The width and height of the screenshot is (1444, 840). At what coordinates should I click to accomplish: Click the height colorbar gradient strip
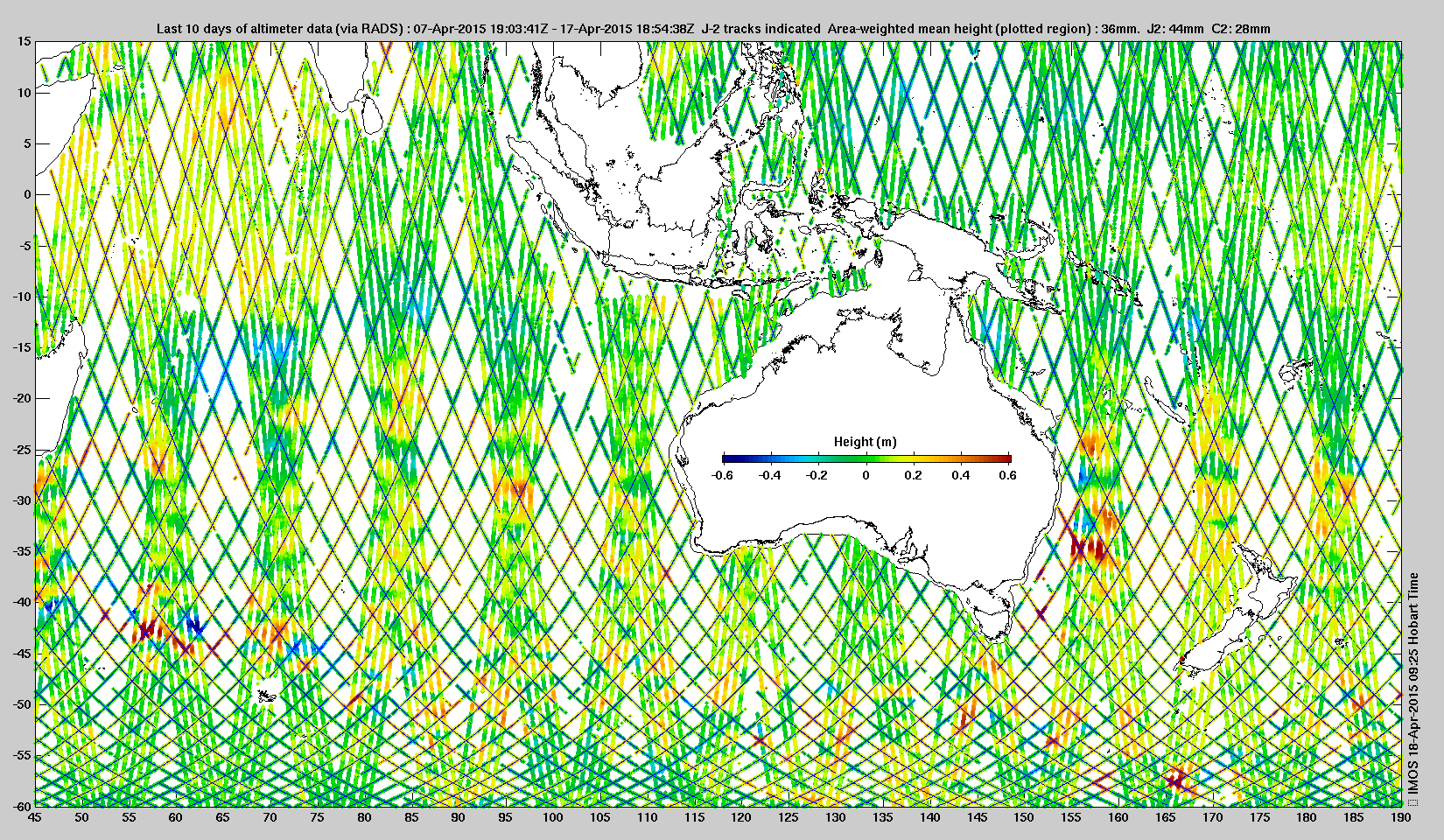pyautogui.click(x=866, y=458)
